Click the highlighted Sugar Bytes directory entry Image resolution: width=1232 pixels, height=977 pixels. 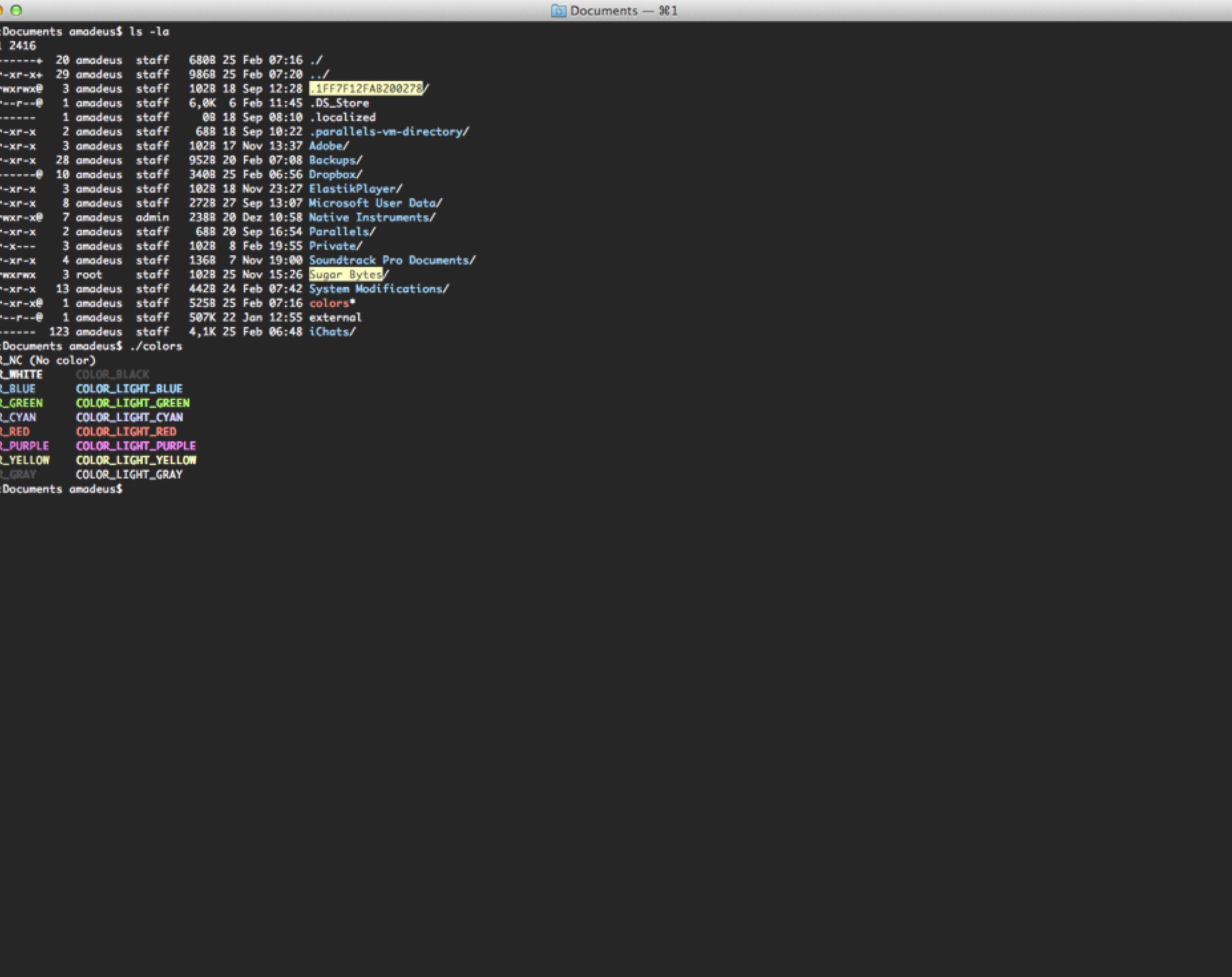click(x=346, y=274)
